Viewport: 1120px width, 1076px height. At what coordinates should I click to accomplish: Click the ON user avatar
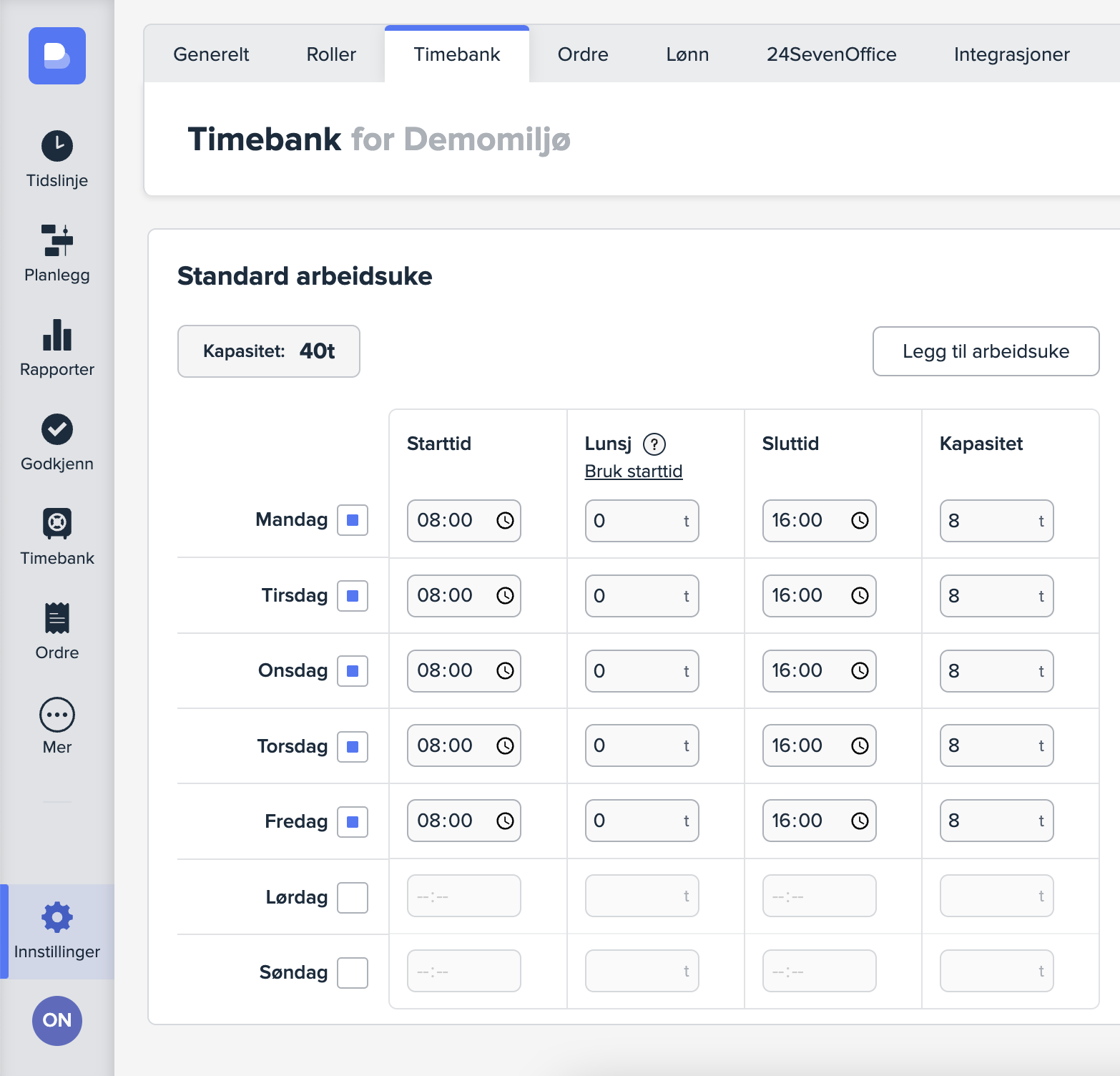(x=57, y=1020)
